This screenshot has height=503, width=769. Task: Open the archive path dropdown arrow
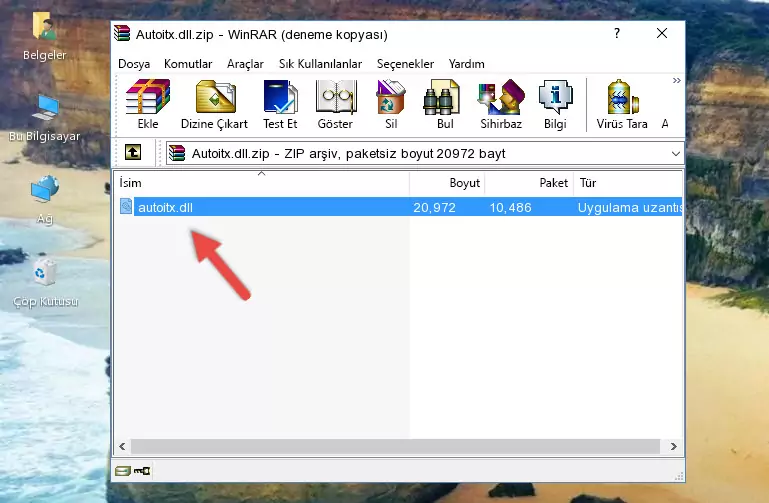coord(675,154)
